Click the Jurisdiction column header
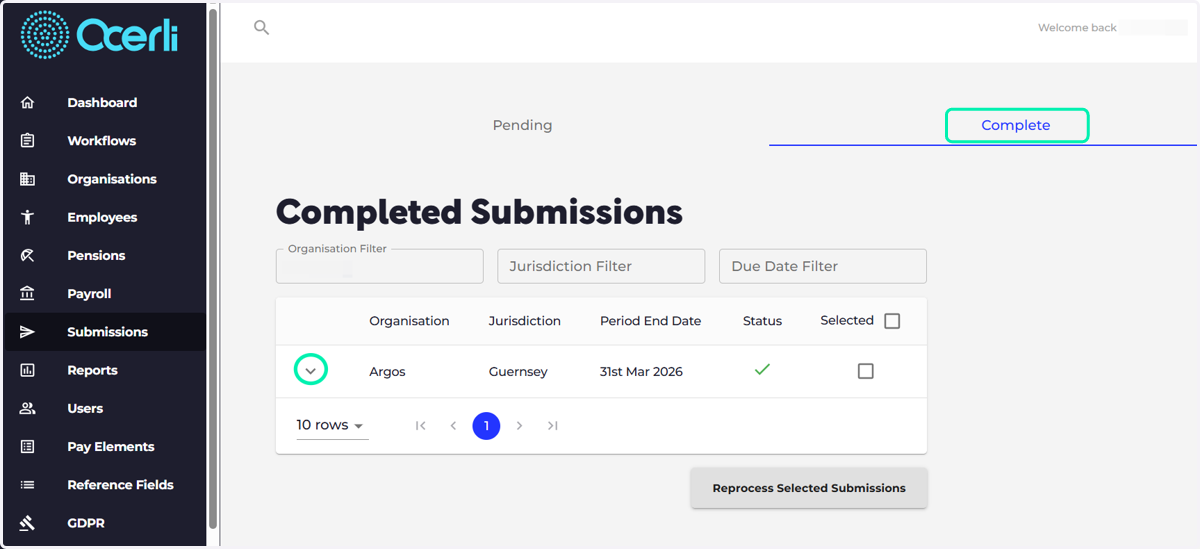 525,321
